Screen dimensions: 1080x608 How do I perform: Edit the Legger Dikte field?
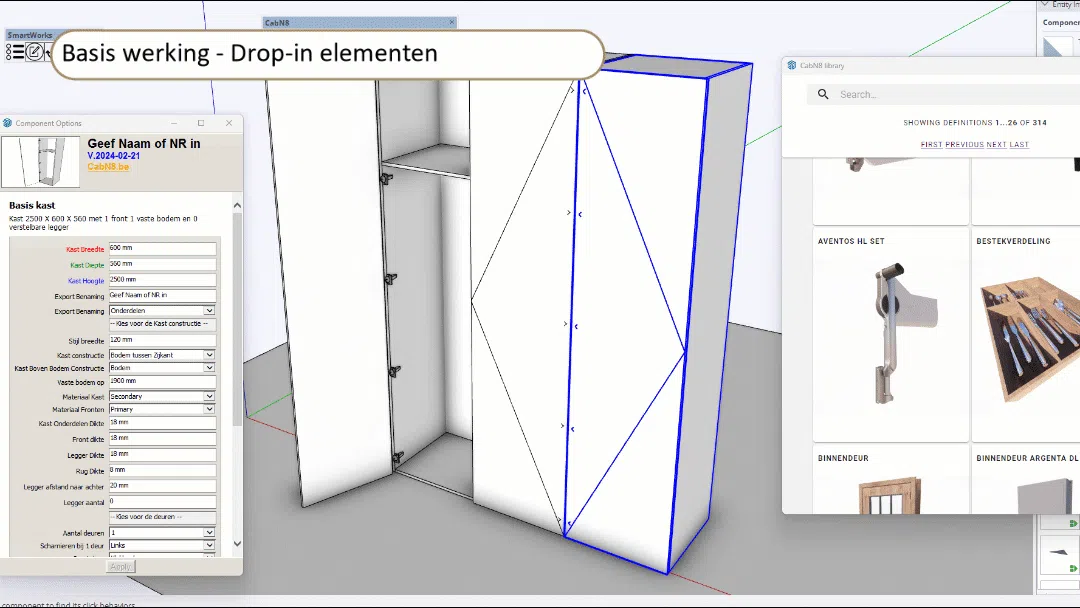[163, 454]
